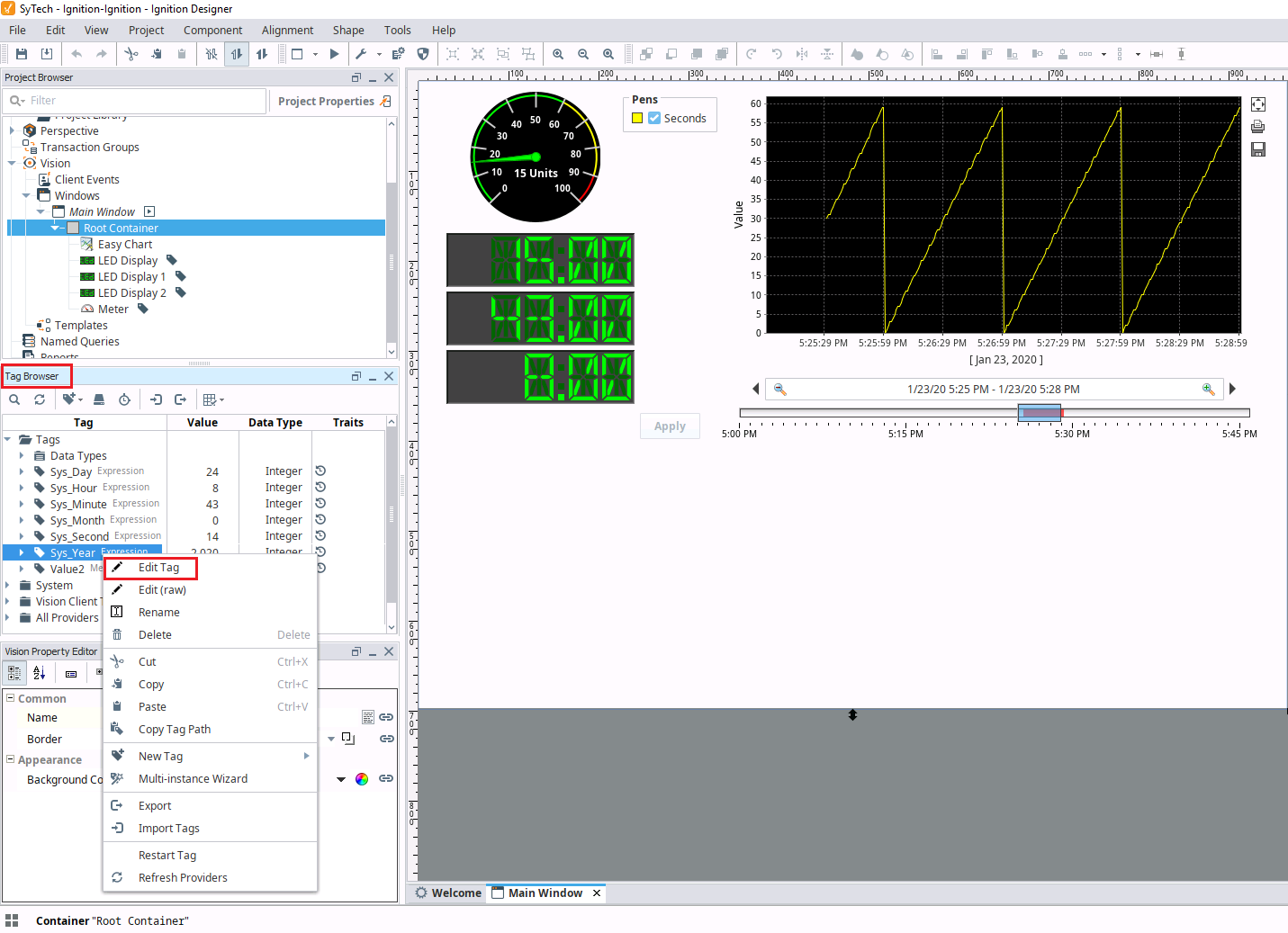Image resolution: width=1288 pixels, height=933 pixels.
Task: Collapse the Root Container tree node
Action: click(55, 228)
